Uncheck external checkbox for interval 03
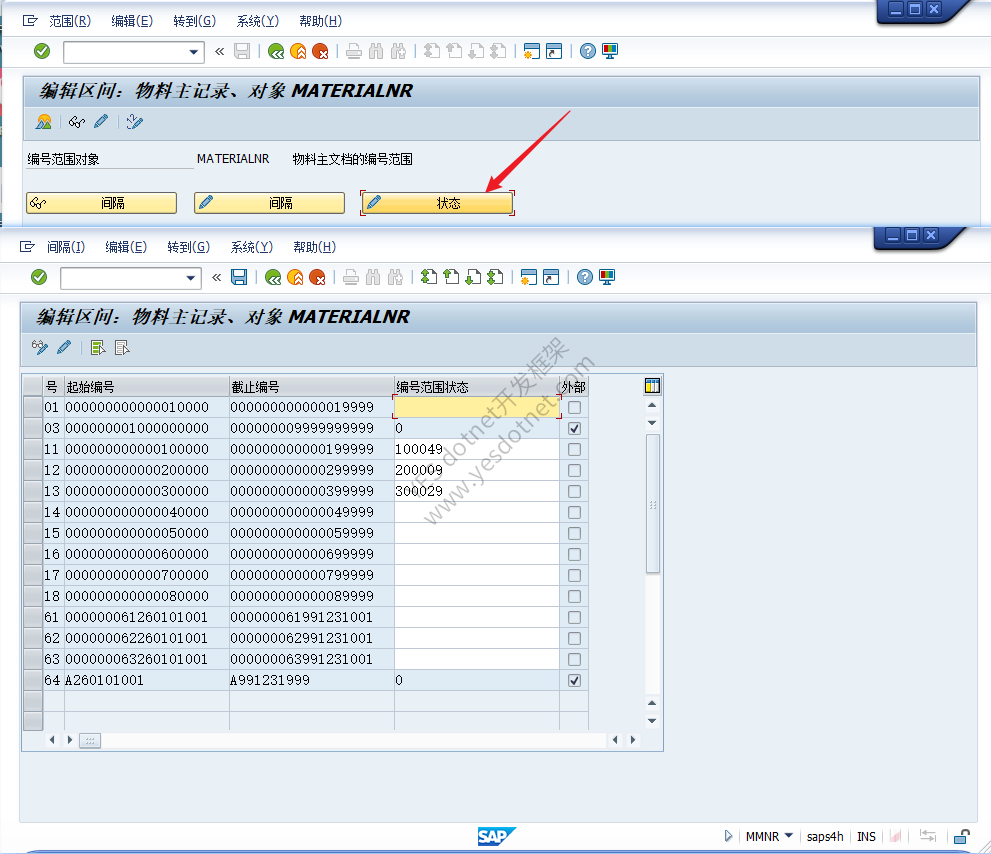Viewport: 991px width, 854px height. (575, 428)
